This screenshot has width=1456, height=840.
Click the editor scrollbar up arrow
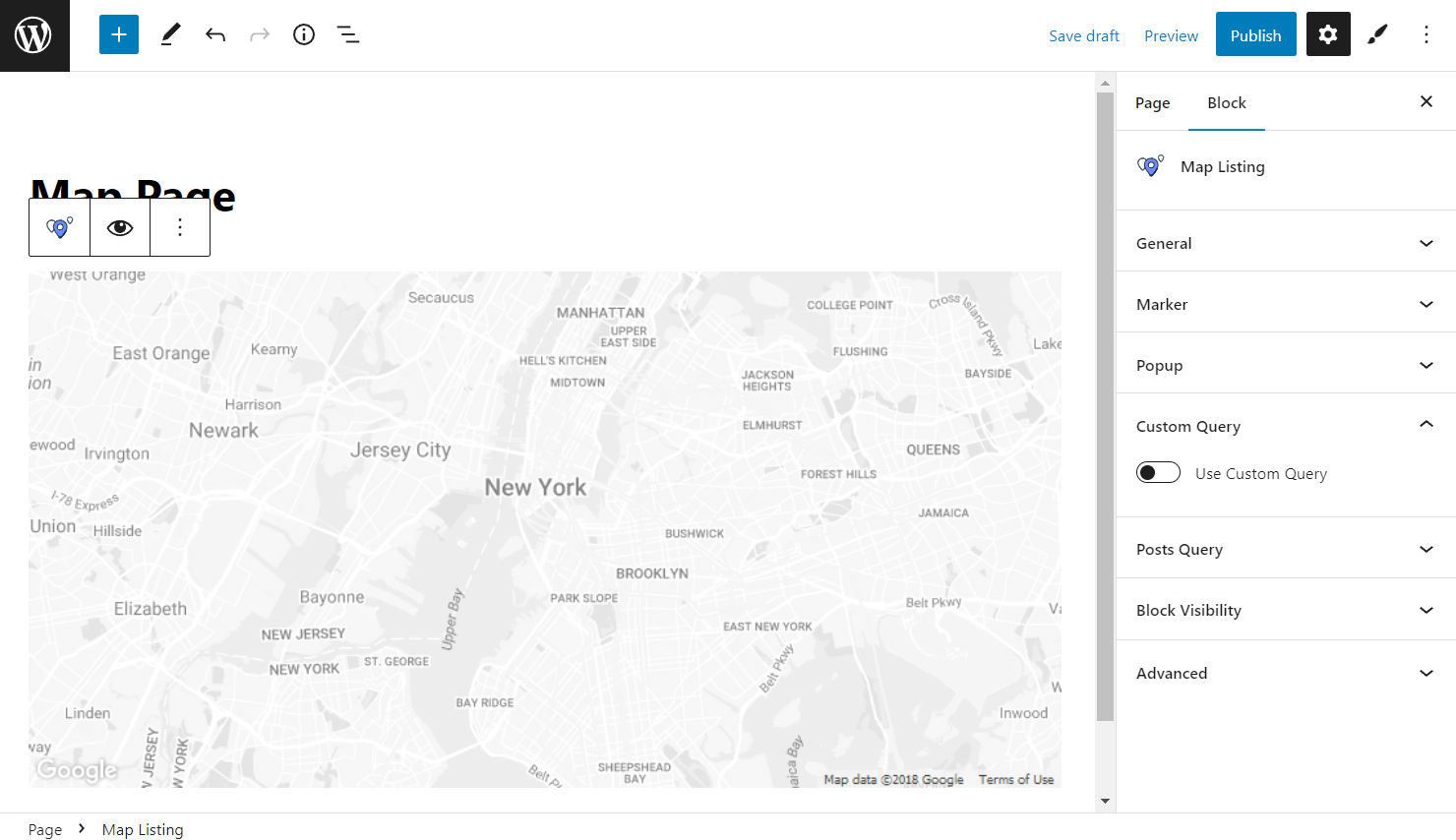(x=1105, y=83)
